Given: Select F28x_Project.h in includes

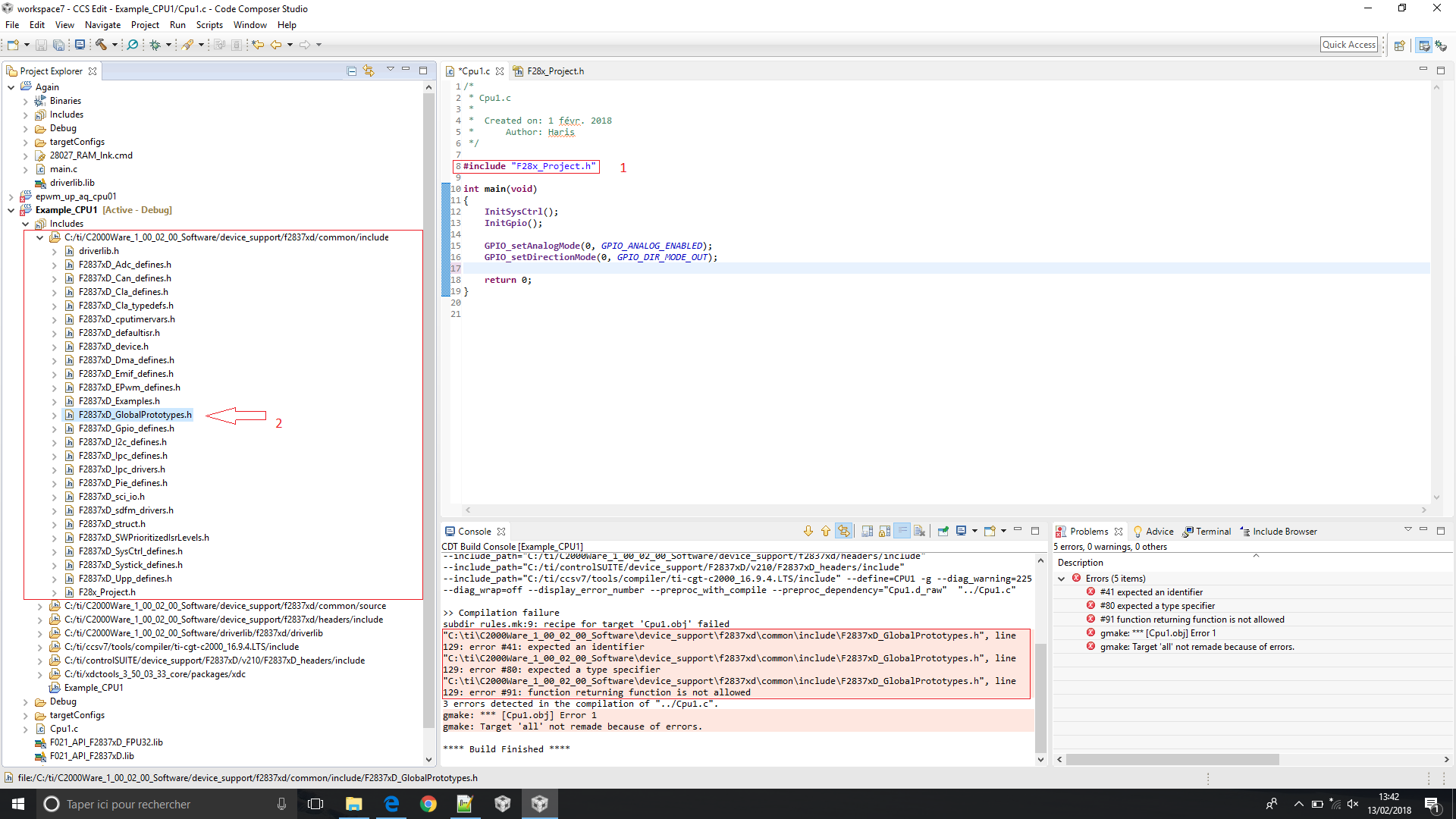Looking at the screenshot, I should tap(107, 592).
